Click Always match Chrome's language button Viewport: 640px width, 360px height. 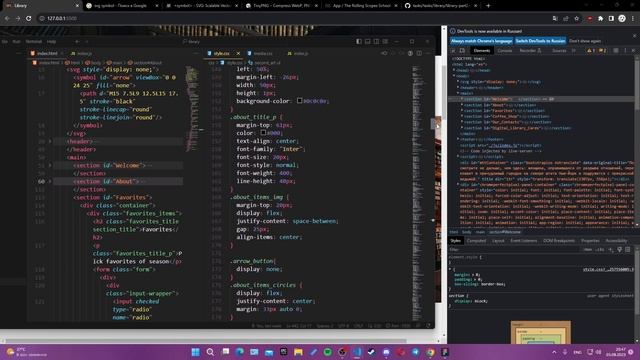click(481, 41)
